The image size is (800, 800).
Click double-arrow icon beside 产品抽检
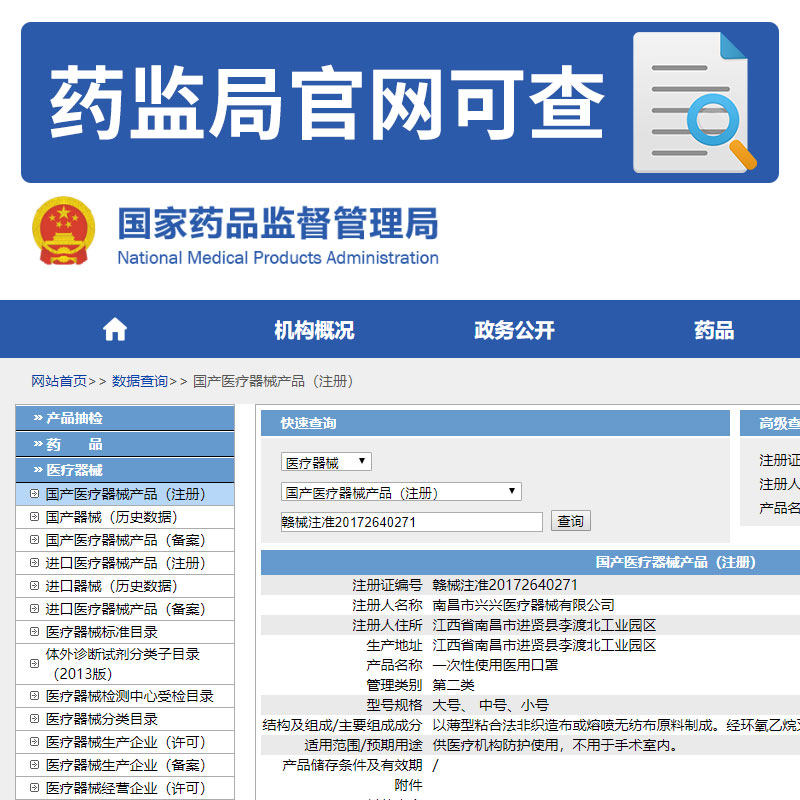pos(38,418)
